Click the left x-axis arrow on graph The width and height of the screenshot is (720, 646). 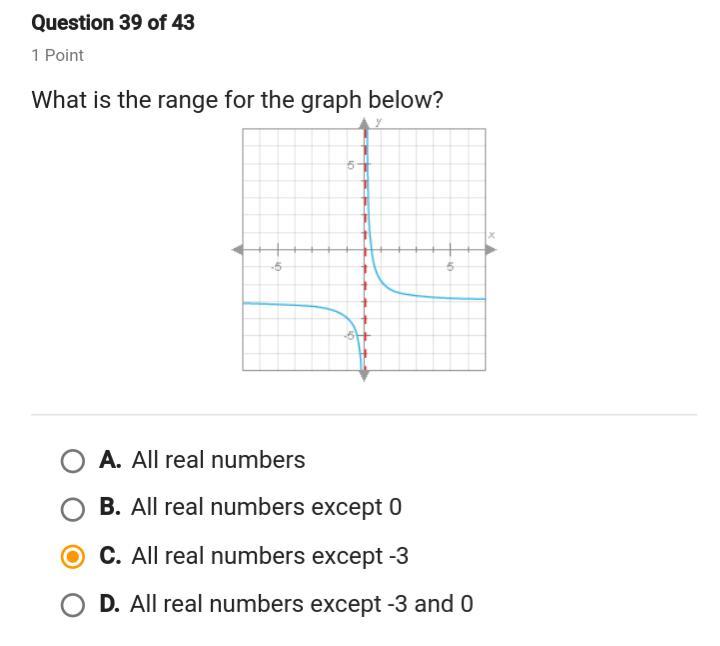pos(237,250)
